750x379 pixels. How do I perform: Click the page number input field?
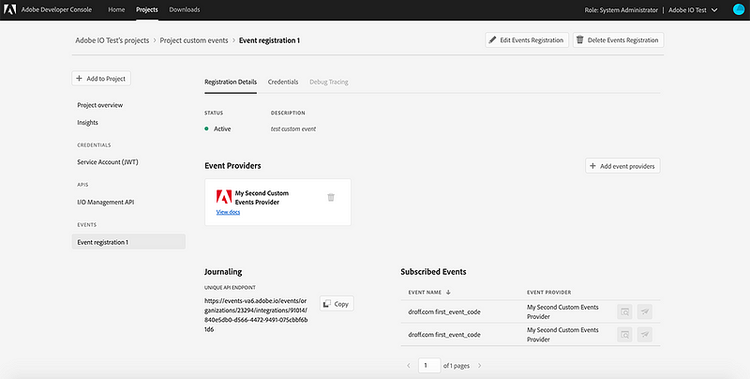point(430,366)
